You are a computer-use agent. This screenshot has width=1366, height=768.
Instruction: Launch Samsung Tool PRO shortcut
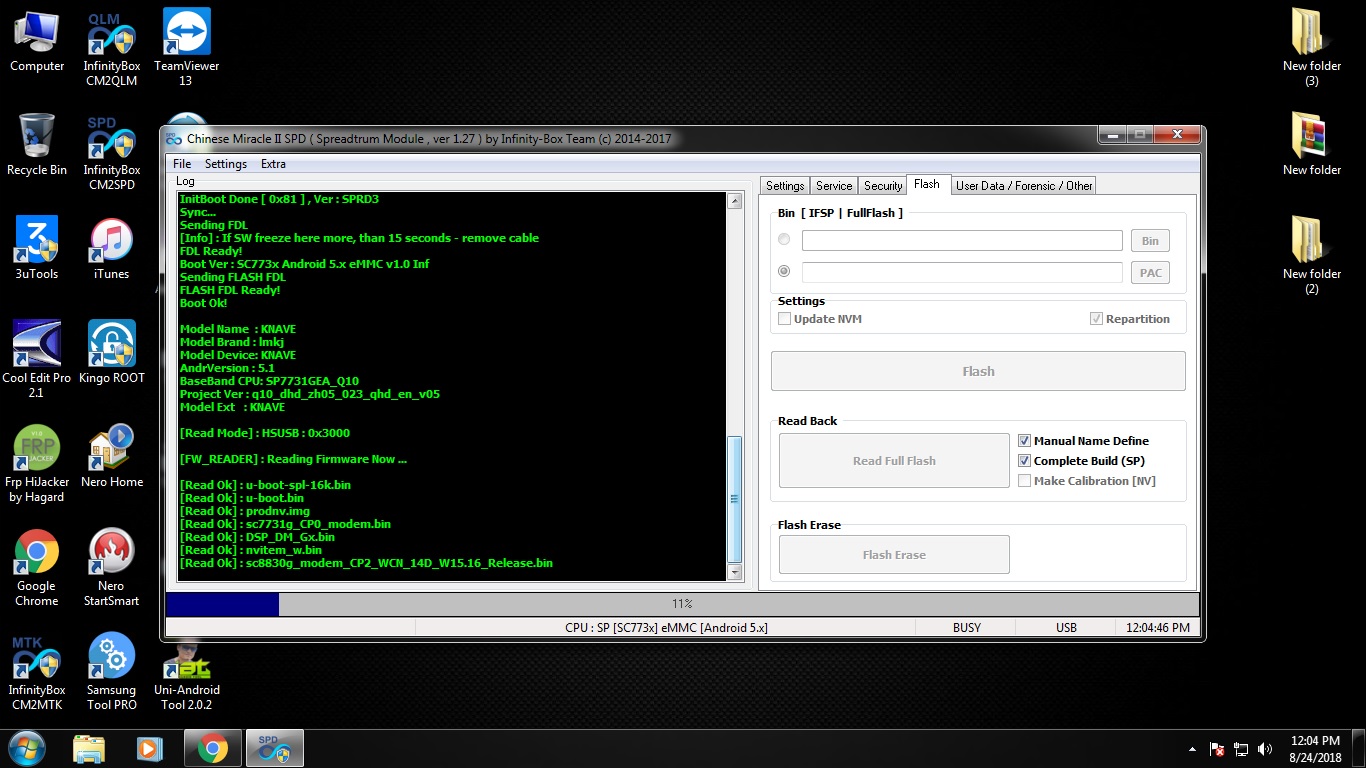[x=111, y=672]
